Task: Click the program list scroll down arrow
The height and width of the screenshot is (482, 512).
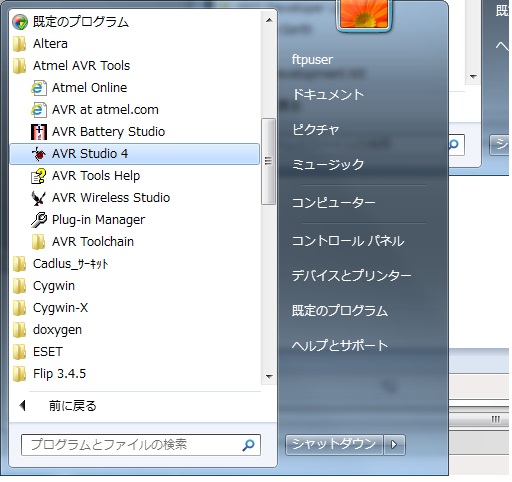Action: tap(269, 377)
